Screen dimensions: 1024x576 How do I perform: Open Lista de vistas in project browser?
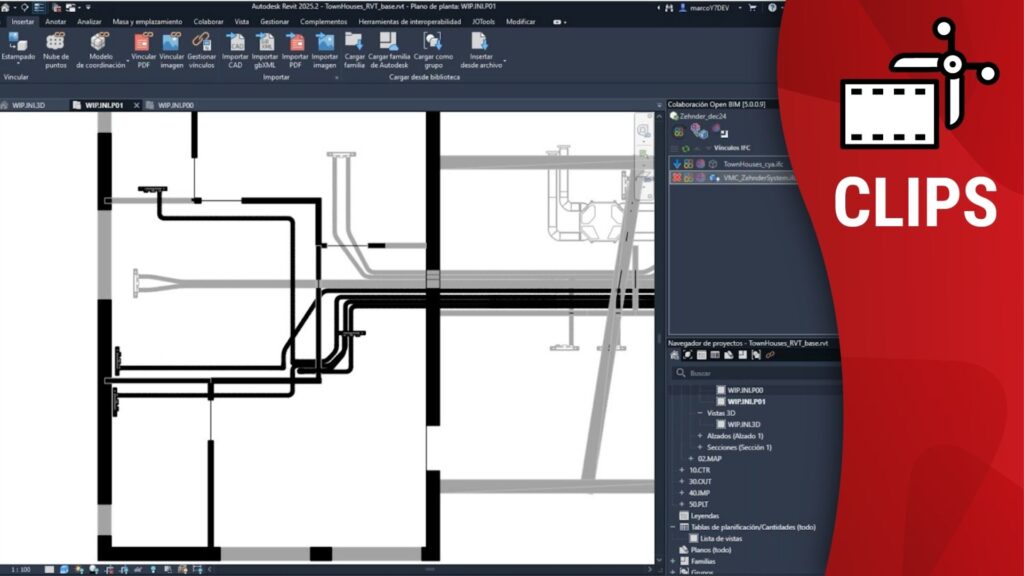(x=721, y=538)
